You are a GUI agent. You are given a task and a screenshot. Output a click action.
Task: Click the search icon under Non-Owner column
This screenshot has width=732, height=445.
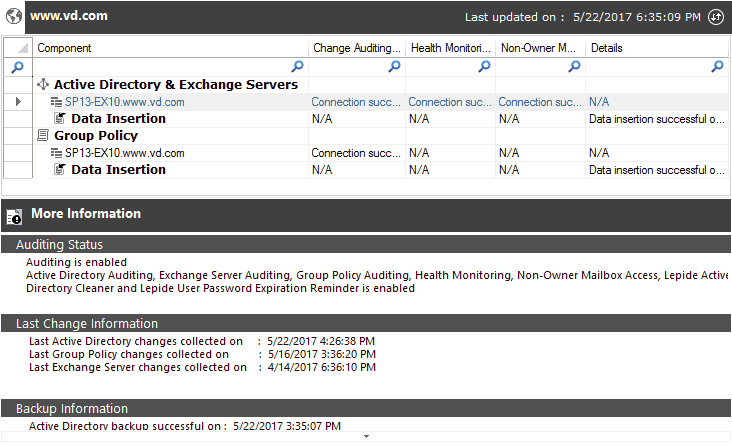point(574,66)
